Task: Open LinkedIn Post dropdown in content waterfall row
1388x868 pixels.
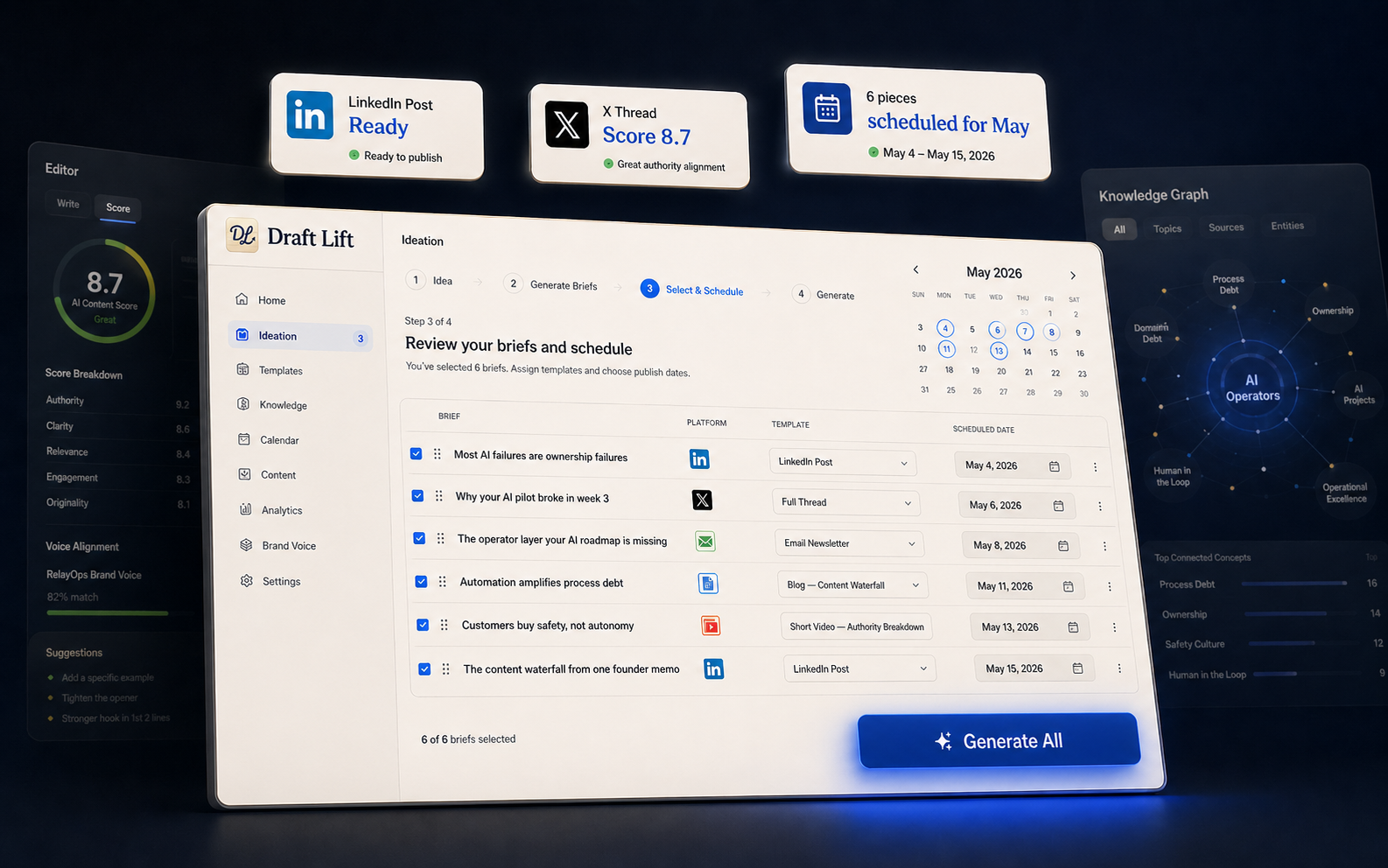Action: pyautogui.click(x=859, y=668)
